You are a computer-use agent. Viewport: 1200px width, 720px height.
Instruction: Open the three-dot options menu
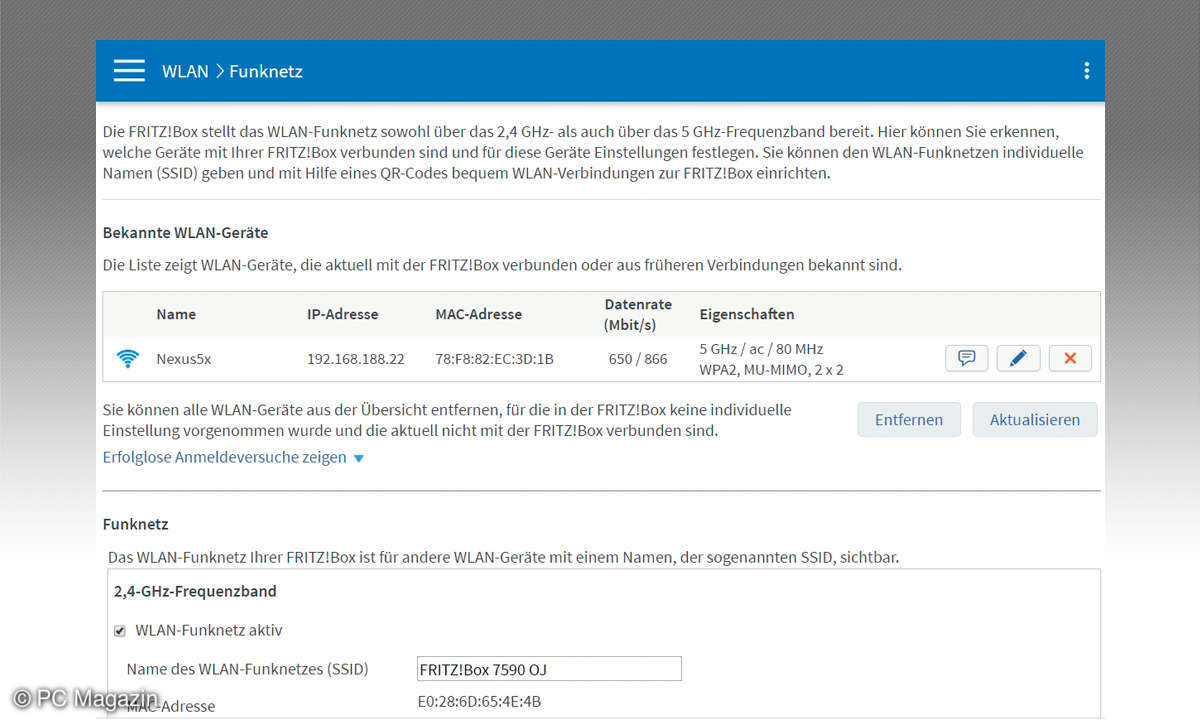(1086, 71)
